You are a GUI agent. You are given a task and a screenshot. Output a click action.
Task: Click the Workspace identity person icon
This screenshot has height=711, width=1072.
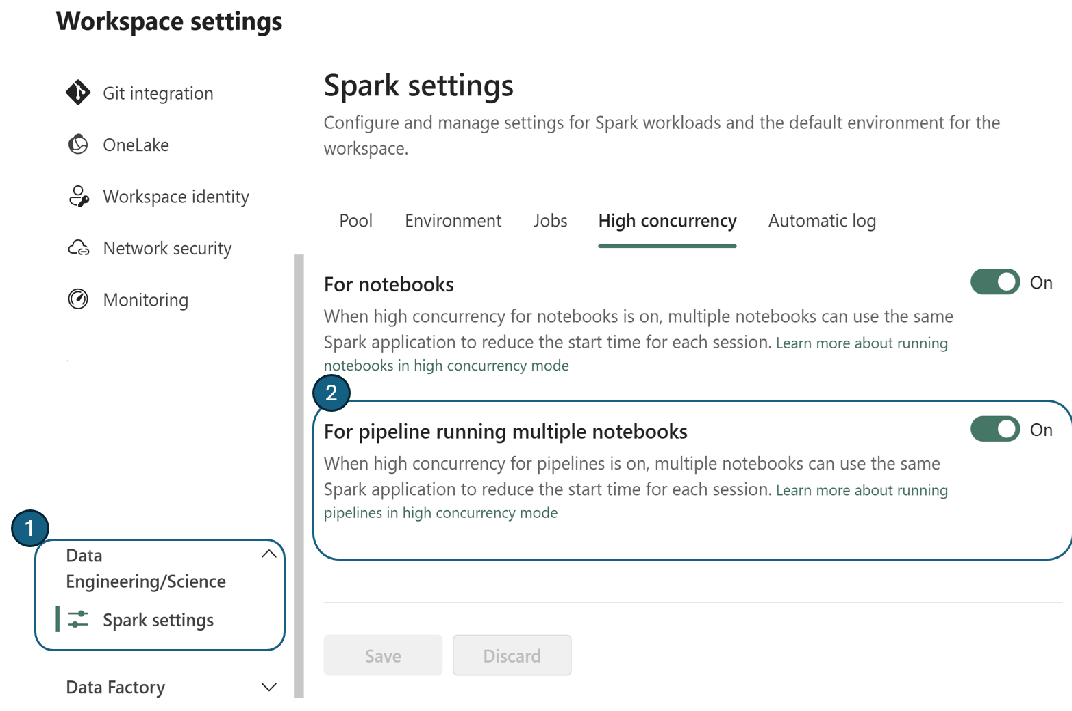(79, 196)
